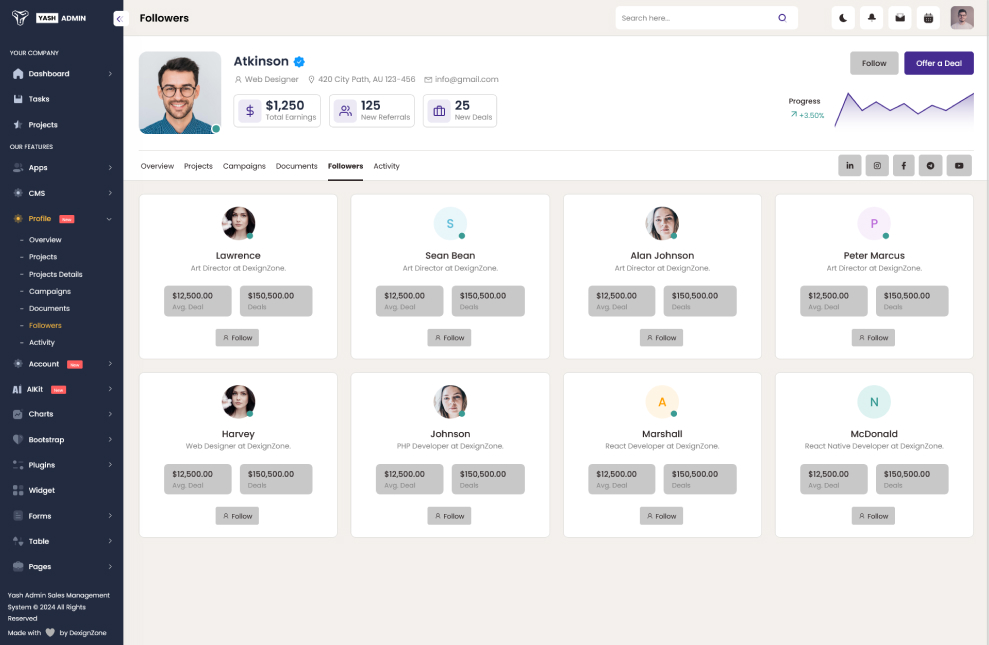
Task: Open the user avatar in the top bar
Action: pyautogui.click(x=962, y=18)
